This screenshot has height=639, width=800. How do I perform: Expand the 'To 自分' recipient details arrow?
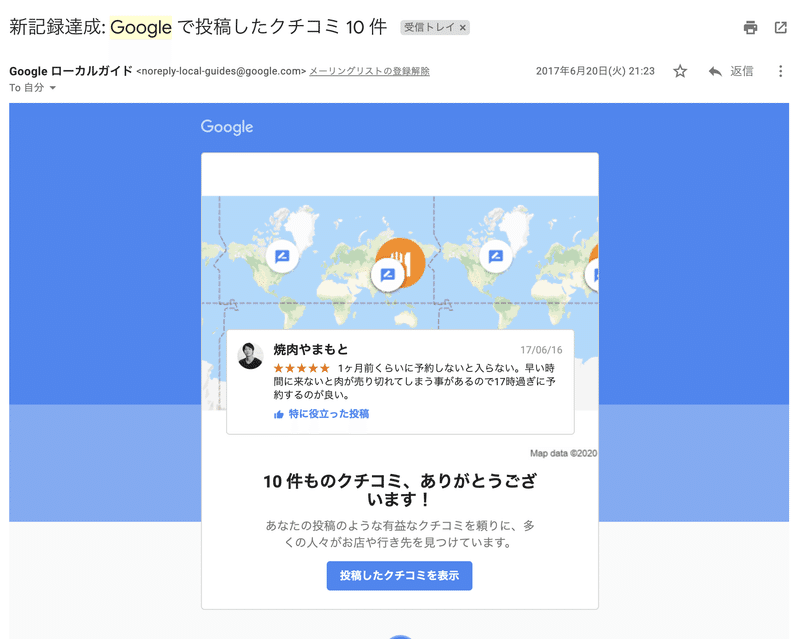tap(53, 88)
